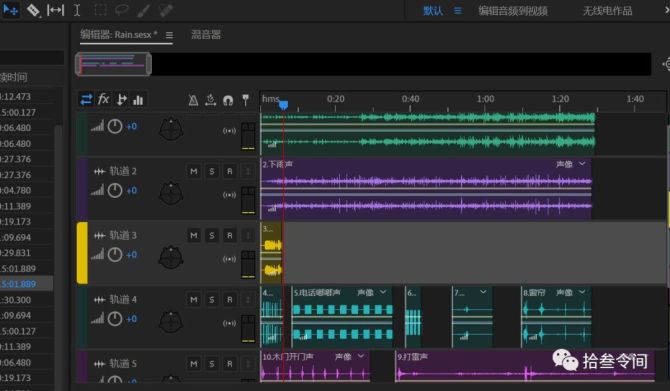Switch to the 混音器 tab
670x391 pixels.
(x=206, y=35)
